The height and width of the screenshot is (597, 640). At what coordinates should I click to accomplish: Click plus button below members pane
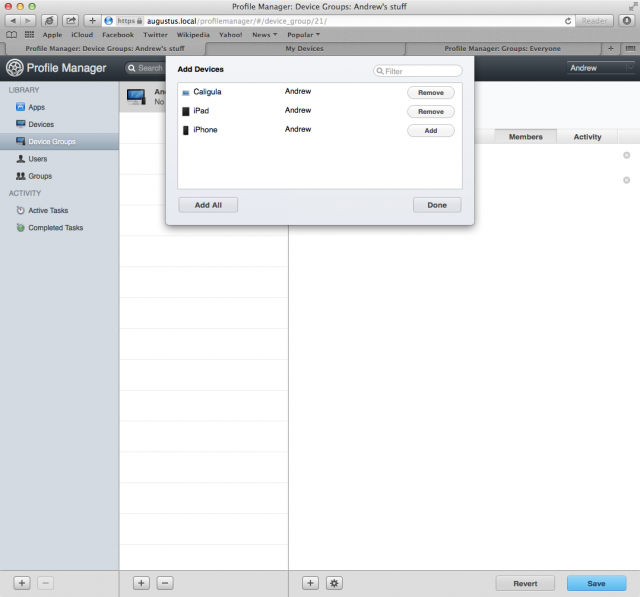click(x=310, y=583)
